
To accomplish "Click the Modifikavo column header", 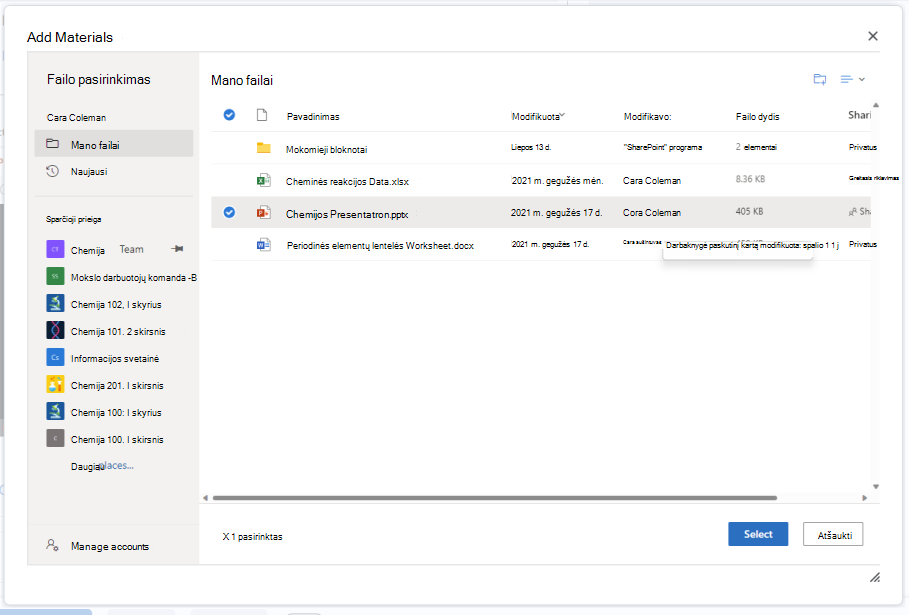I will coord(648,117).
